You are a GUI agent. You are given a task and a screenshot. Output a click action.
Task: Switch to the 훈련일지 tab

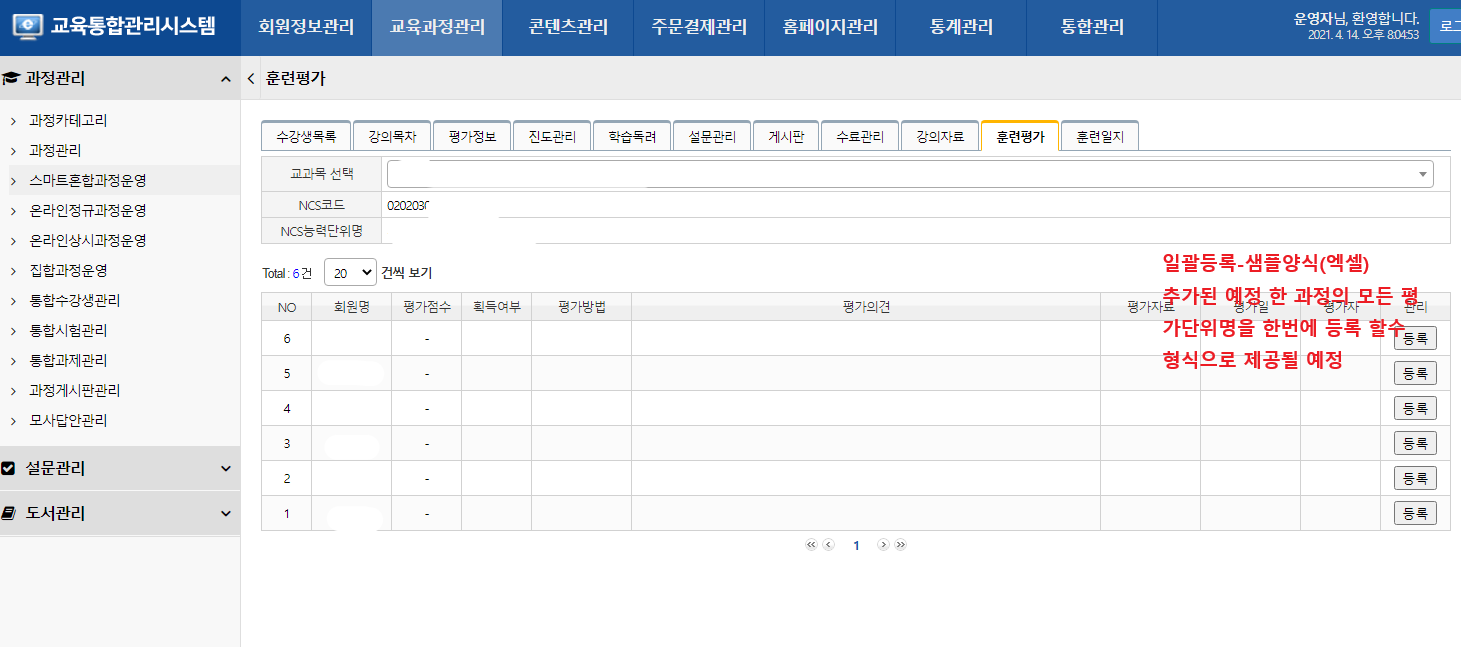point(1100,137)
